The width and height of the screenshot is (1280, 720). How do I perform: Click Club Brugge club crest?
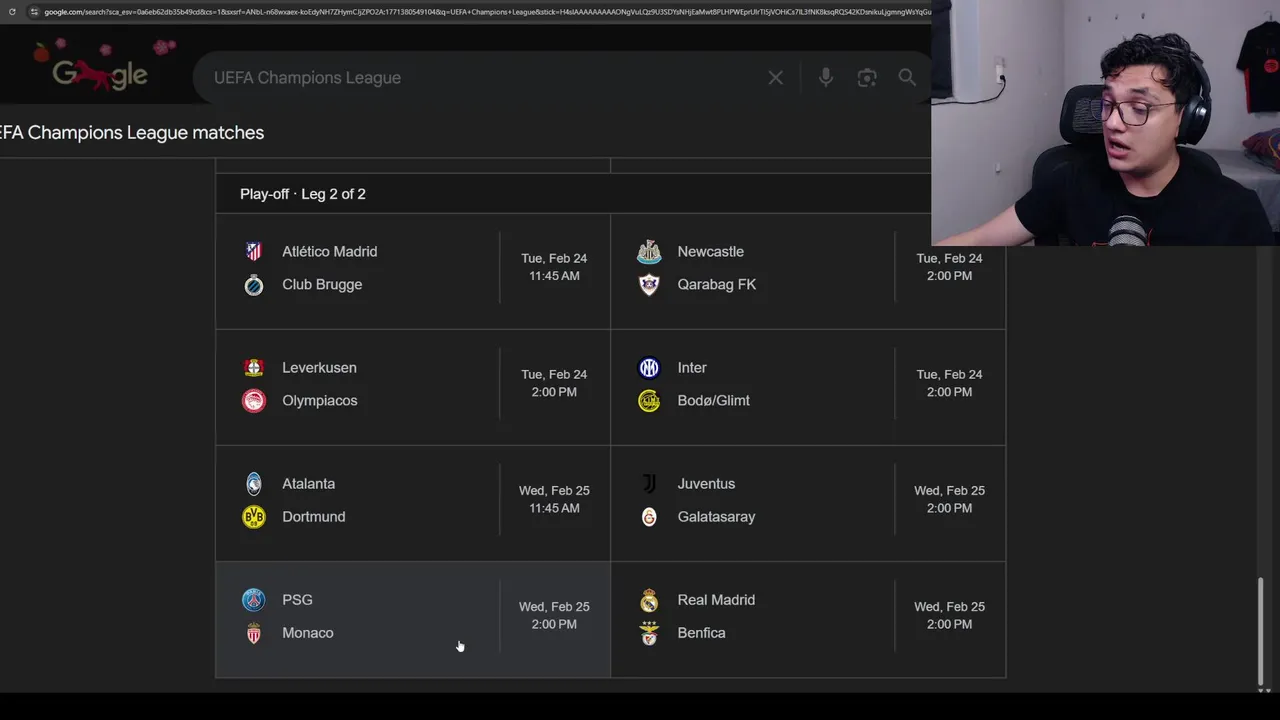[254, 285]
